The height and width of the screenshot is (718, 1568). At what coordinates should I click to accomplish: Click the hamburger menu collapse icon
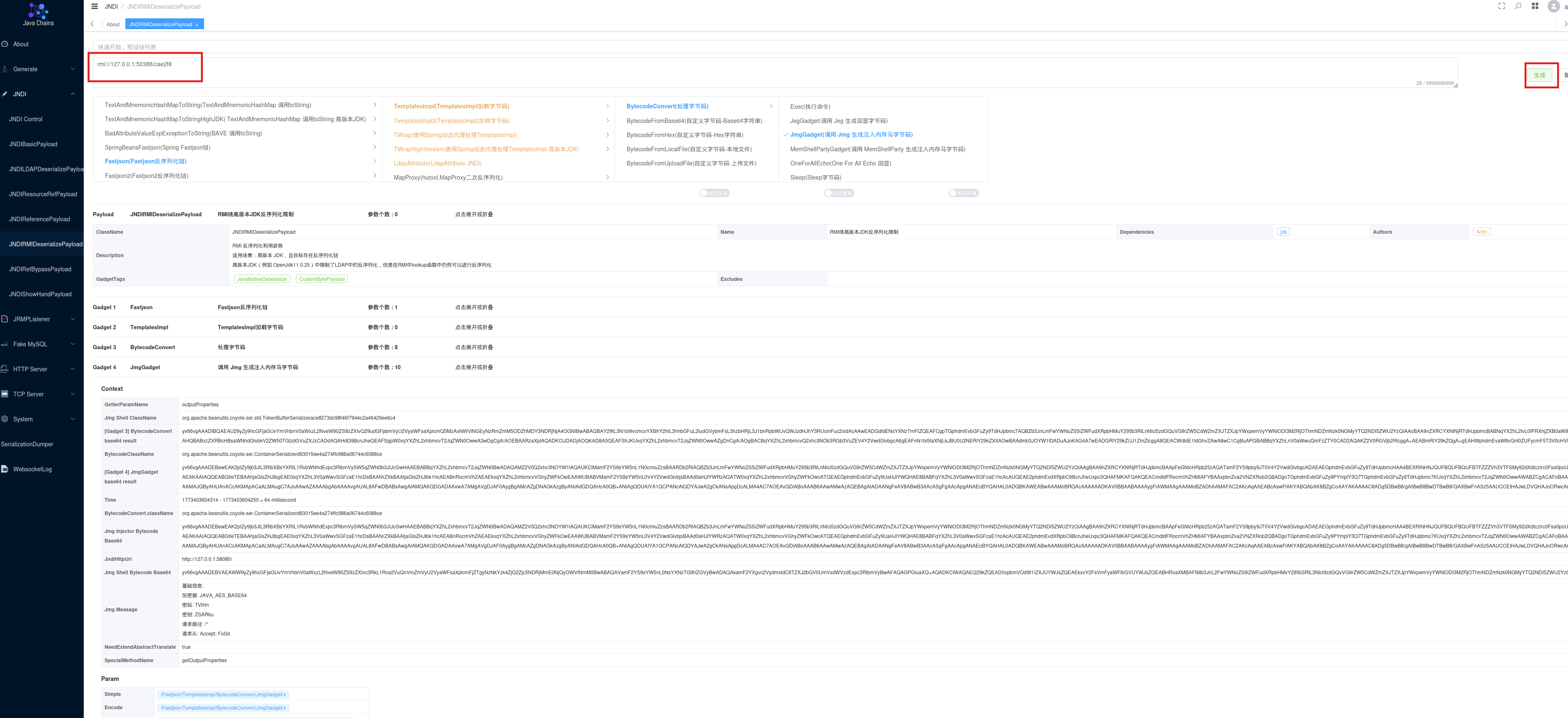pos(95,7)
